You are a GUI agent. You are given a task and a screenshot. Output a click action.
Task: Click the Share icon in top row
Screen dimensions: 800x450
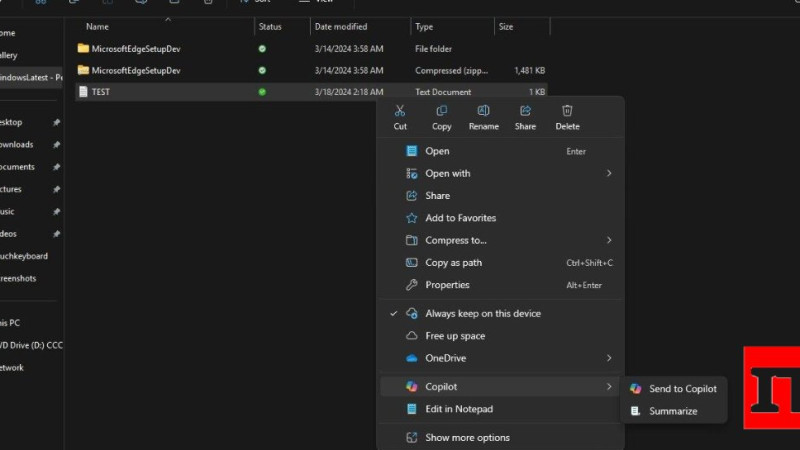coord(525,111)
